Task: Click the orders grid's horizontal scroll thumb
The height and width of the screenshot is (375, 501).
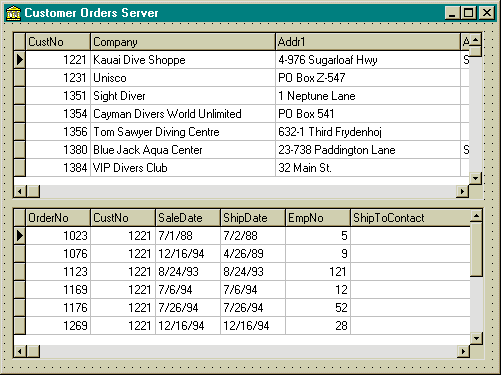Action: click(x=33, y=351)
